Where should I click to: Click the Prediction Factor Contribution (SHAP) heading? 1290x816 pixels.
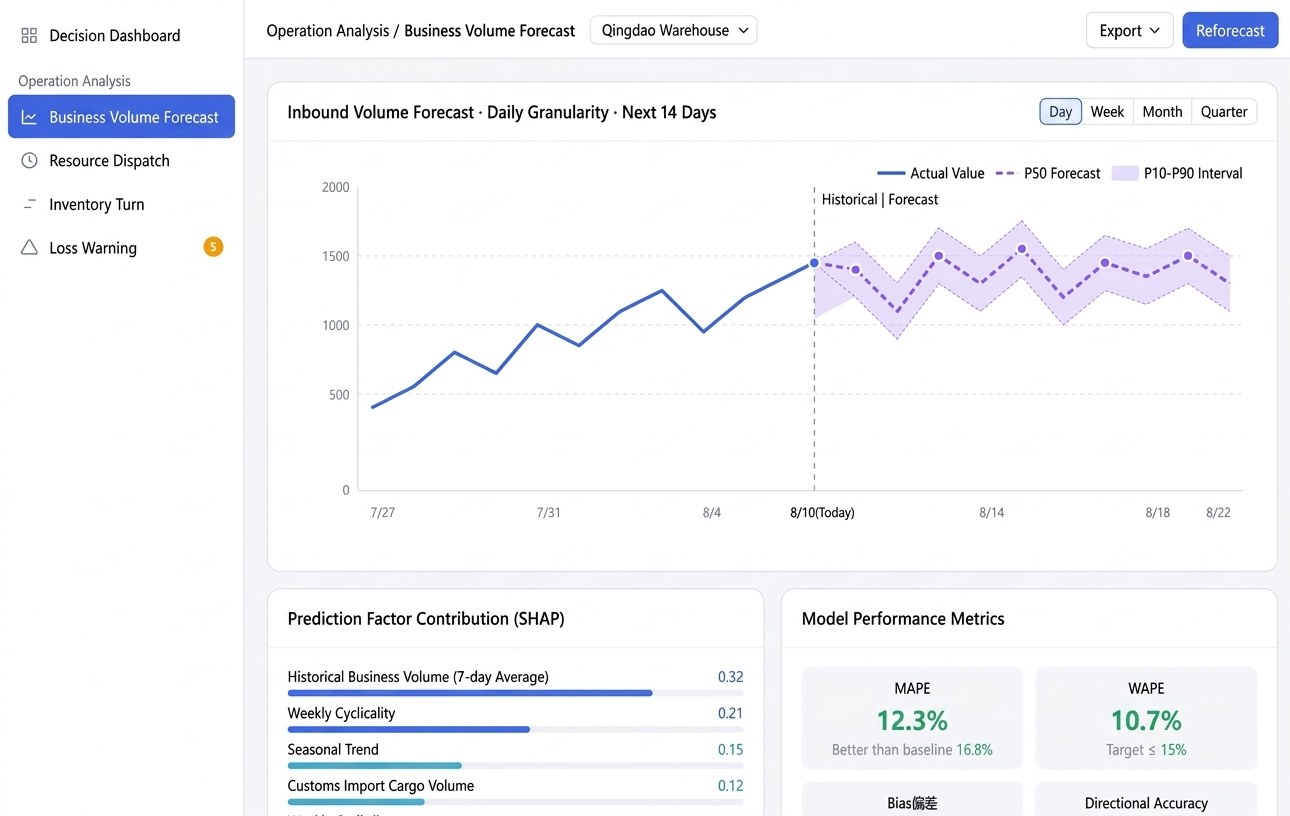[x=426, y=619]
